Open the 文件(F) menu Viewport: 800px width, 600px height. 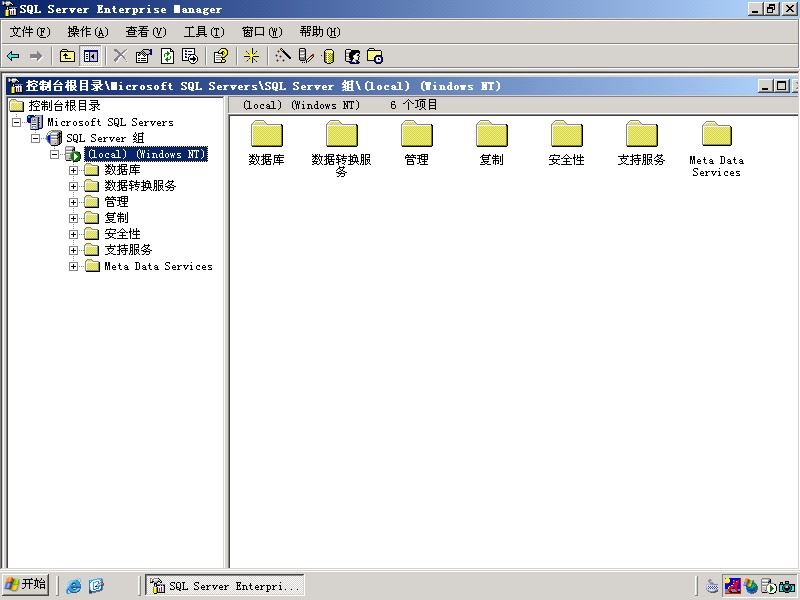pos(30,32)
